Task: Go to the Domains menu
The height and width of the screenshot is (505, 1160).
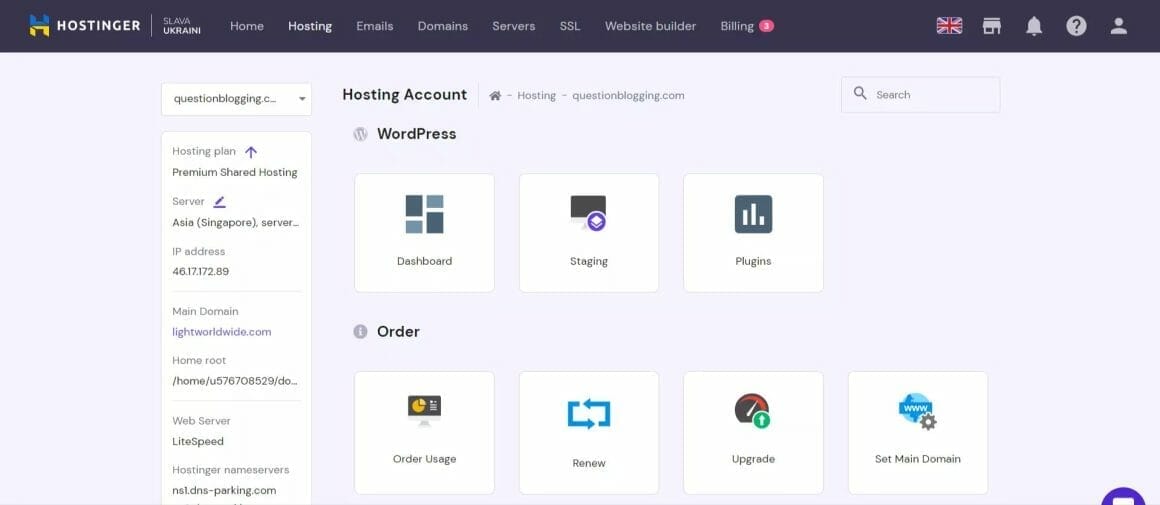Action: pos(442,26)
